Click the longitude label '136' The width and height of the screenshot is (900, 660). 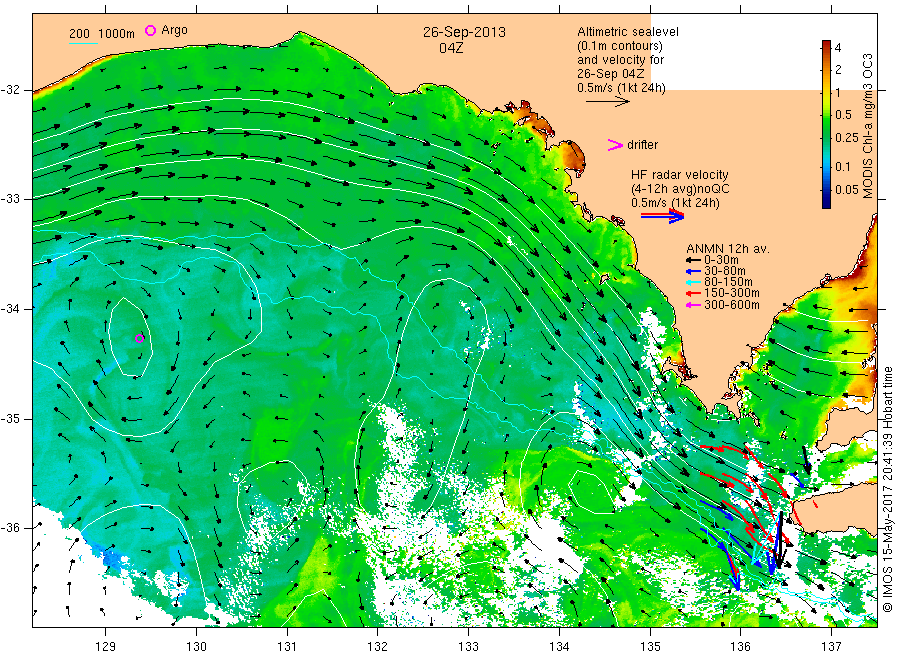coord(740,647)
